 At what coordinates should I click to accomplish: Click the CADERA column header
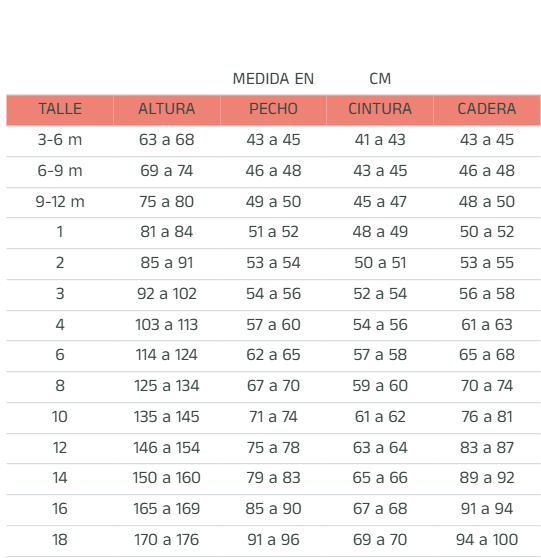tap(487, 109)
